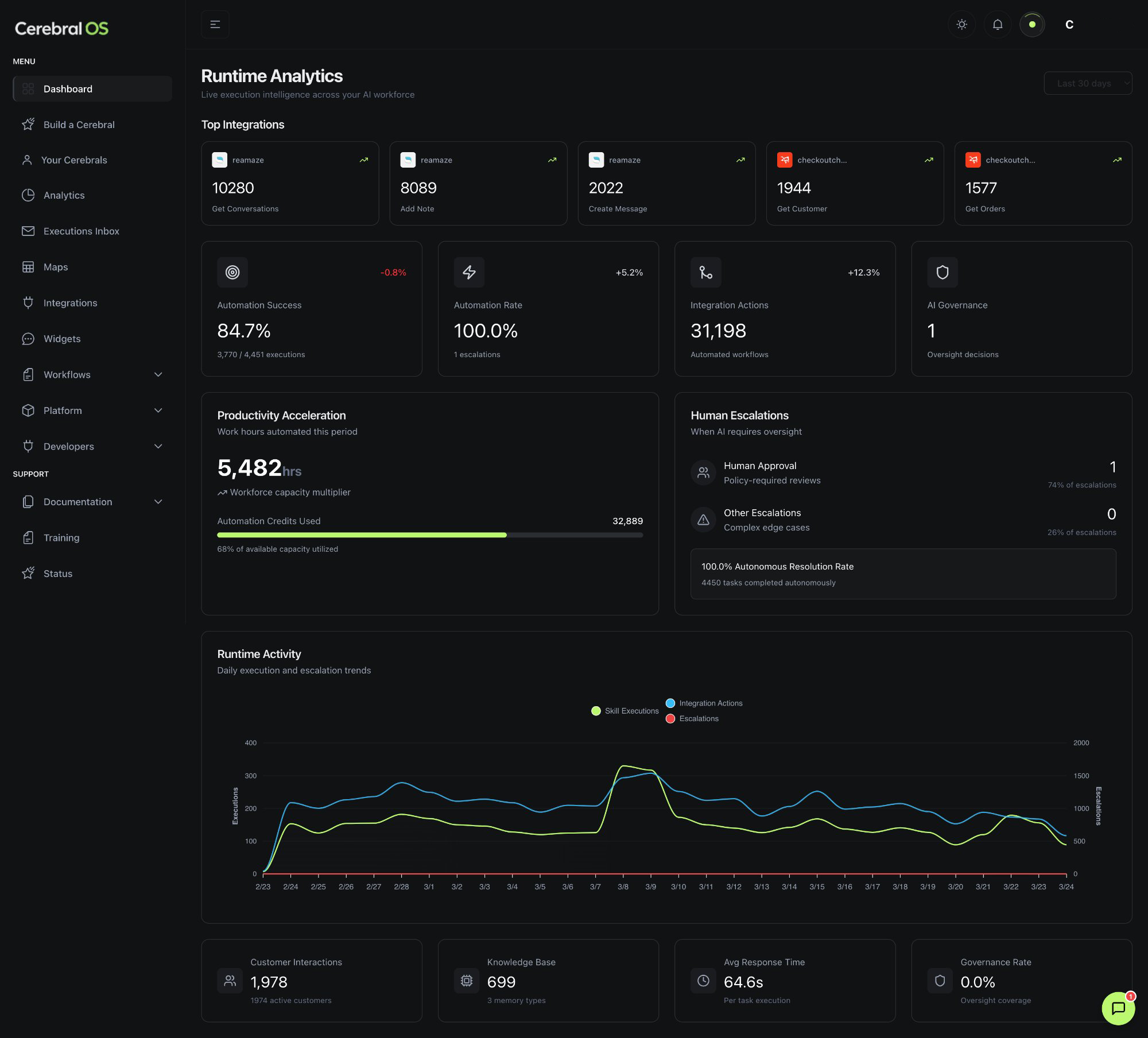Toggle the Integration Actions legend item
The width and height of the screenshot is (1148, 1038).
click(704, 703)
